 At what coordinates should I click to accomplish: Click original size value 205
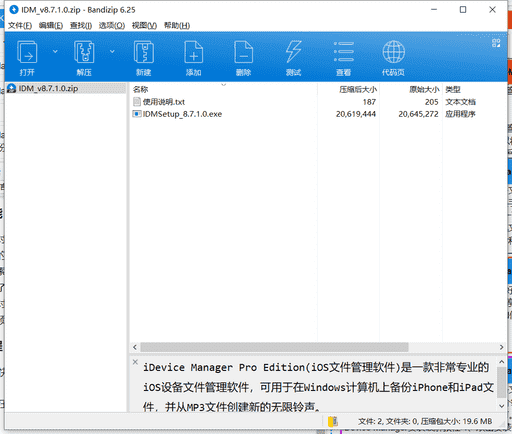click(432, 102)
